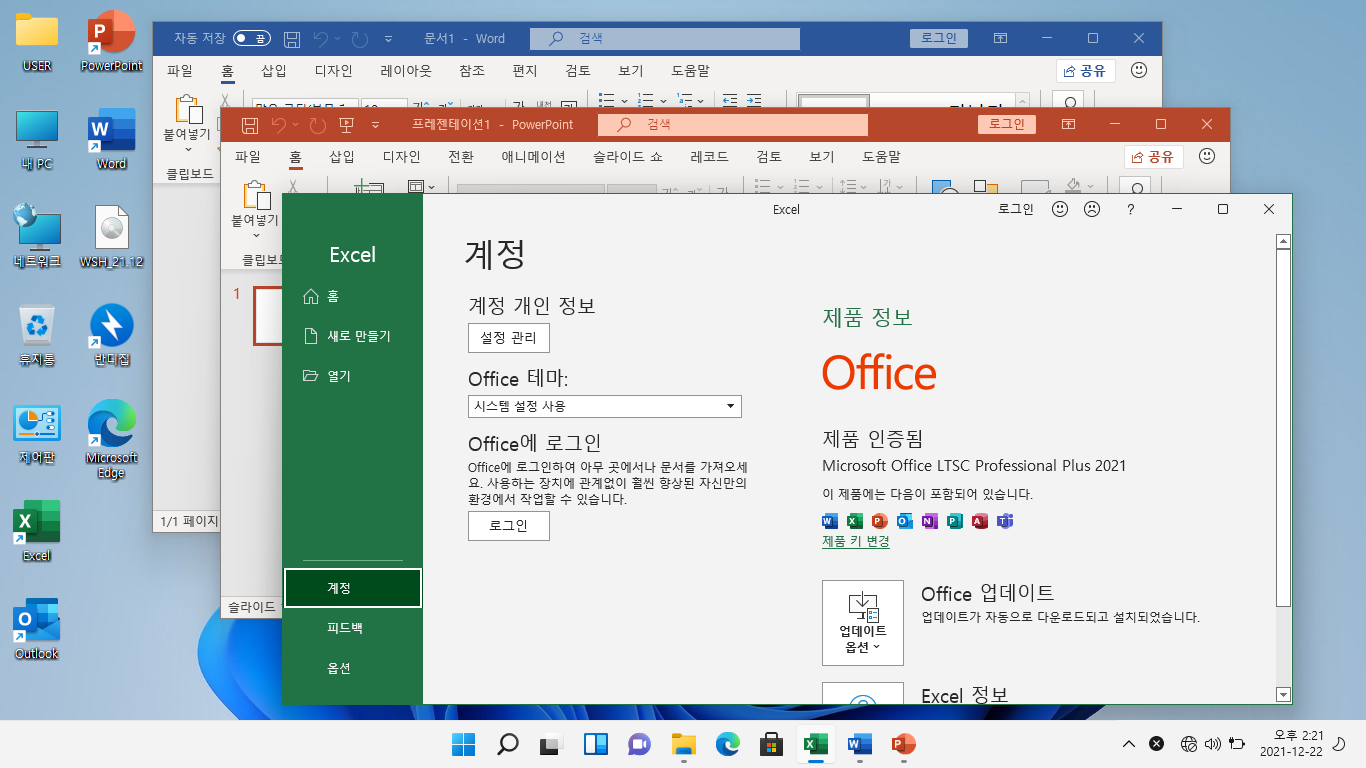
Task: Select the 제어판 desktop icon
Action: tap(37, 433)
